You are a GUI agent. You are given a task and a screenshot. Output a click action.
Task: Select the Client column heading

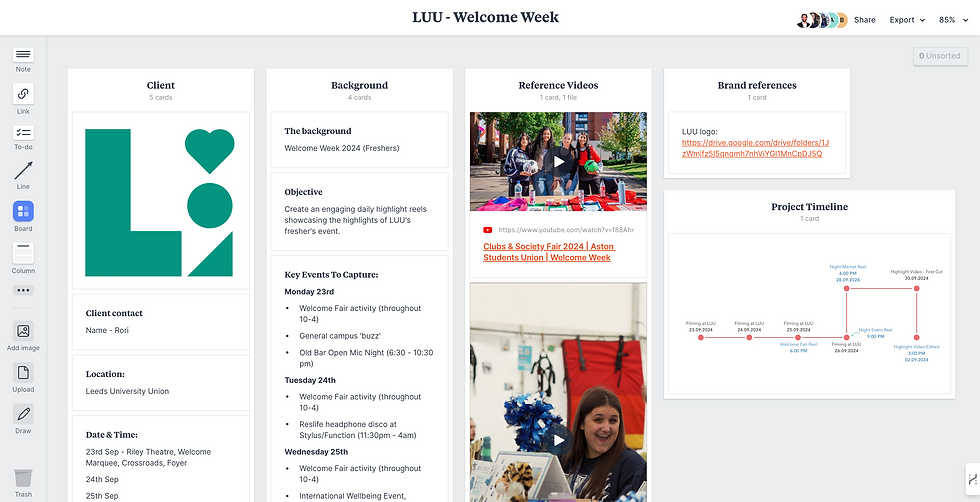pos(161,86)
